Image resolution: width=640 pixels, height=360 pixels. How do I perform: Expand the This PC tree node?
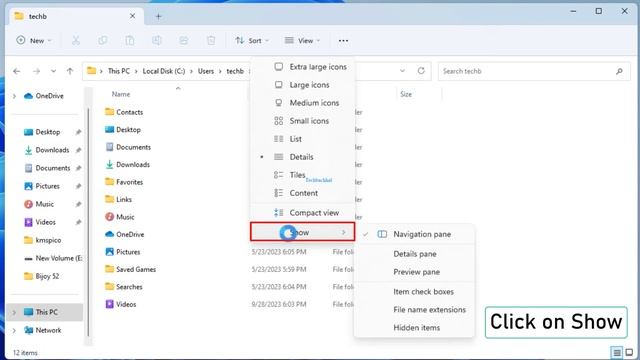(14, 312)
